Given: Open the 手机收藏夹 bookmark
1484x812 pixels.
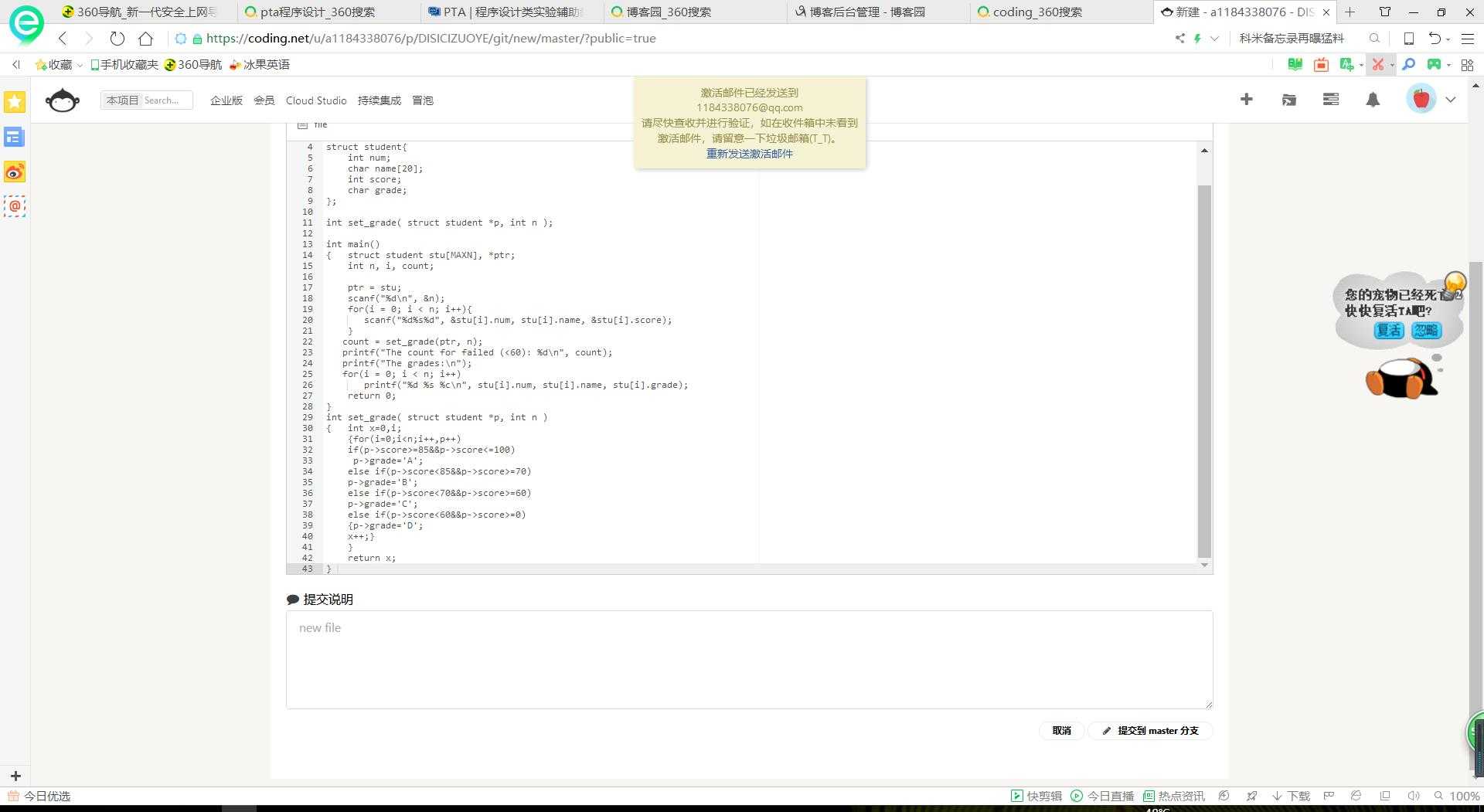Looking at the screenshot, I should tap(124, 65).
